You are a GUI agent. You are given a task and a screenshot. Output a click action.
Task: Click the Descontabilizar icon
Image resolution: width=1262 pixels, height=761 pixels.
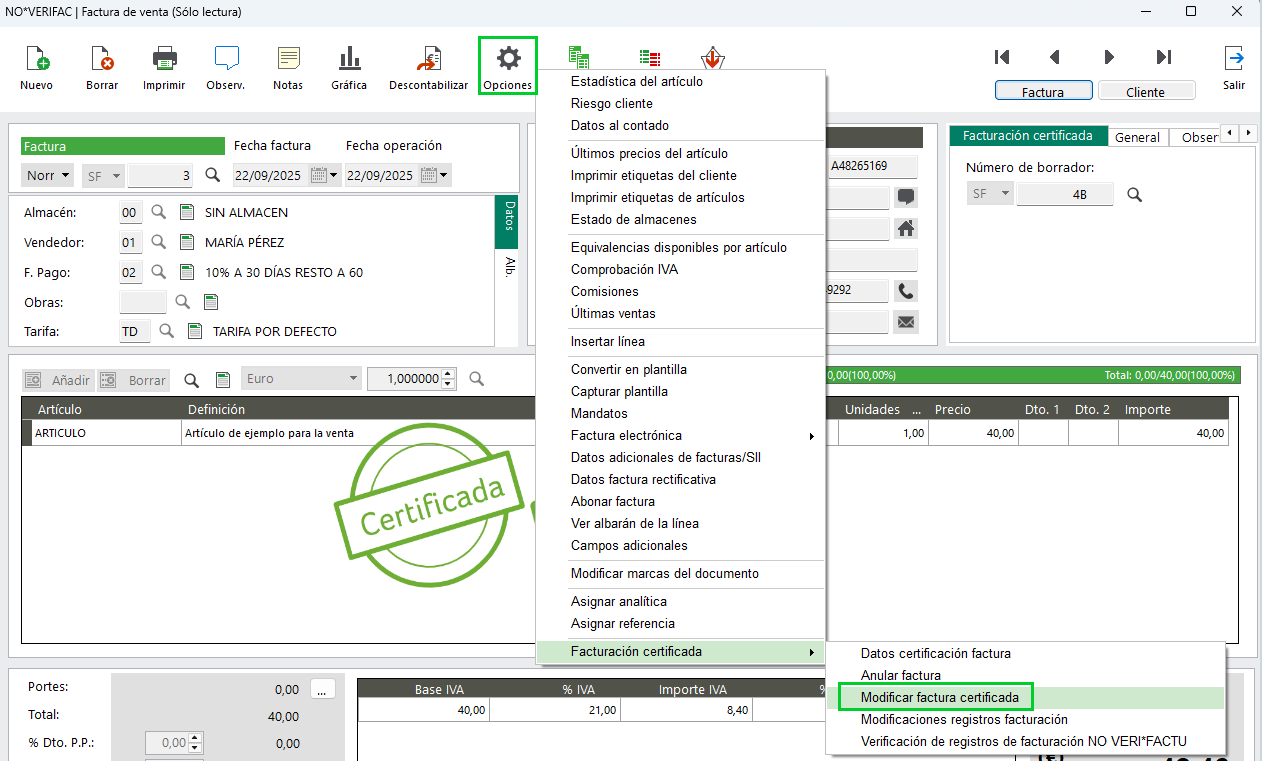pos(430,58)
